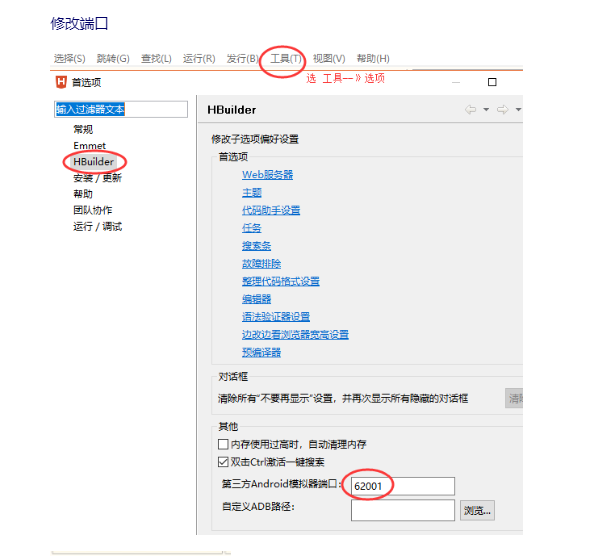
Task: Enable 内存使用过高时自动清理内存 checkbox
Action: click(x=223, y=444)
